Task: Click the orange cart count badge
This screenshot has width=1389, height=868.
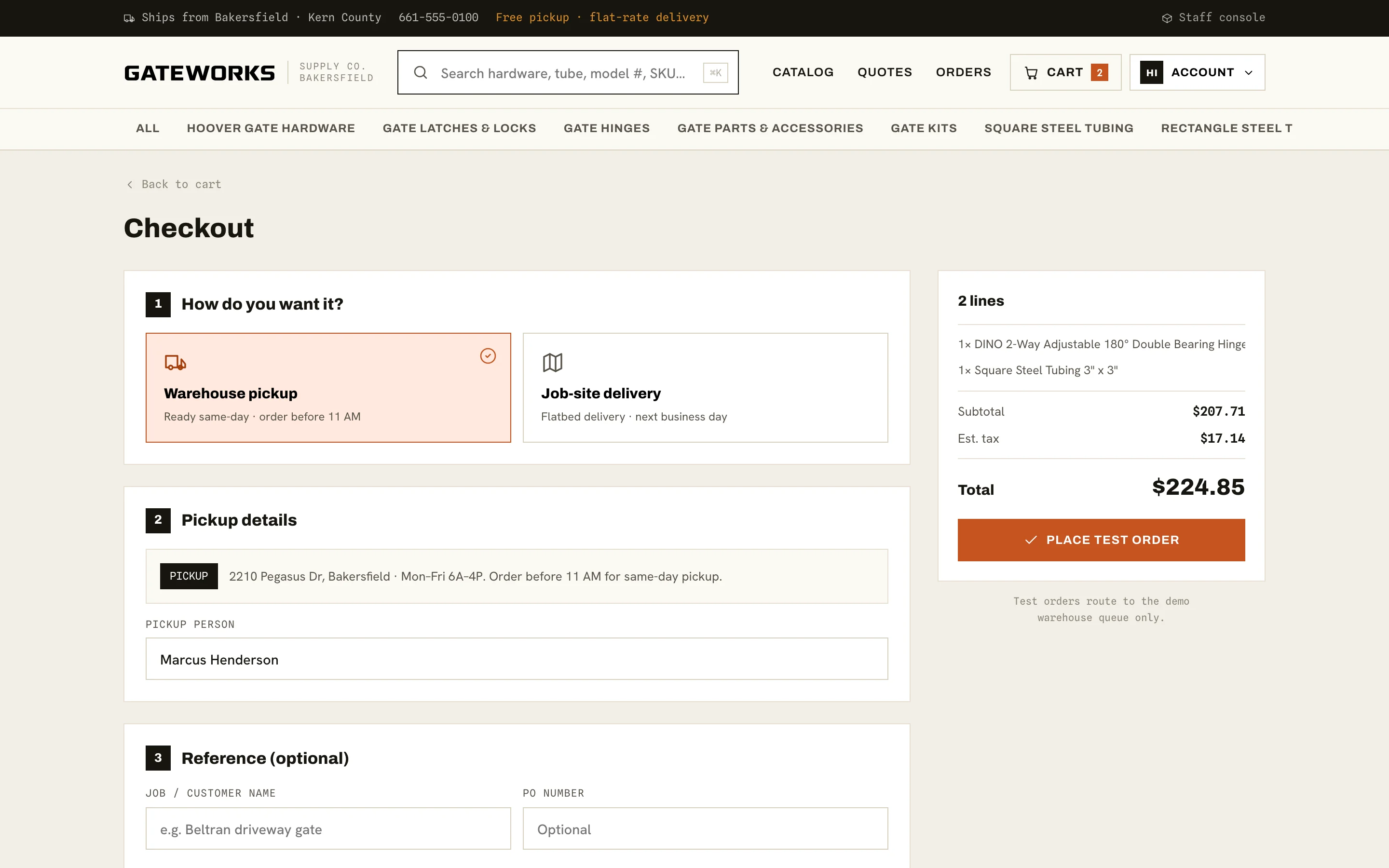Action: tap(1099, 72)
